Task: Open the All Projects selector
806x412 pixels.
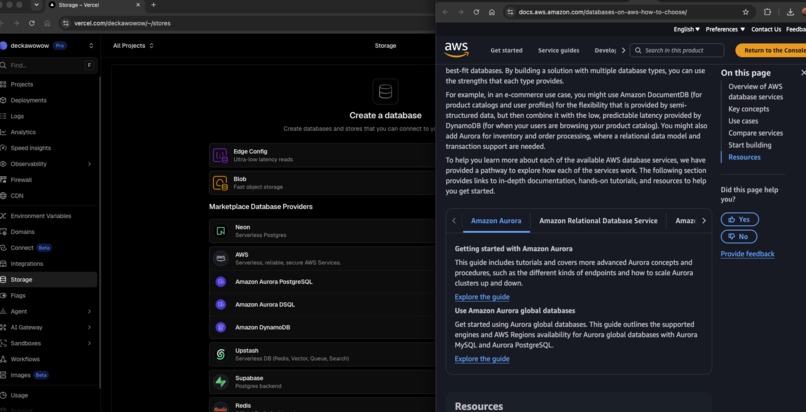Action: pyautogui.click(x=133, y=46)
